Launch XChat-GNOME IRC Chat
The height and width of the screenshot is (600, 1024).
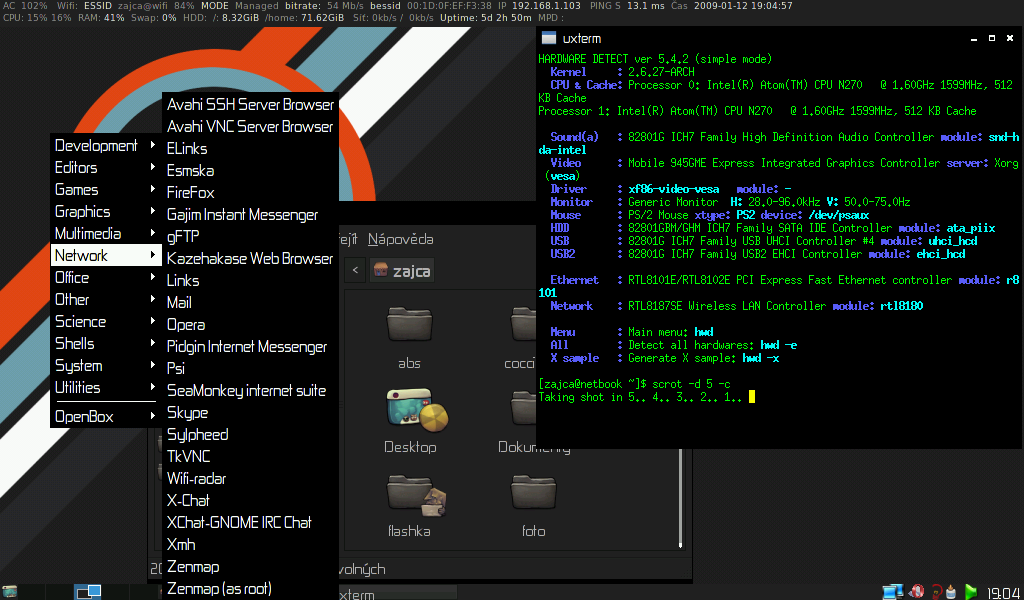click(250, 522)
